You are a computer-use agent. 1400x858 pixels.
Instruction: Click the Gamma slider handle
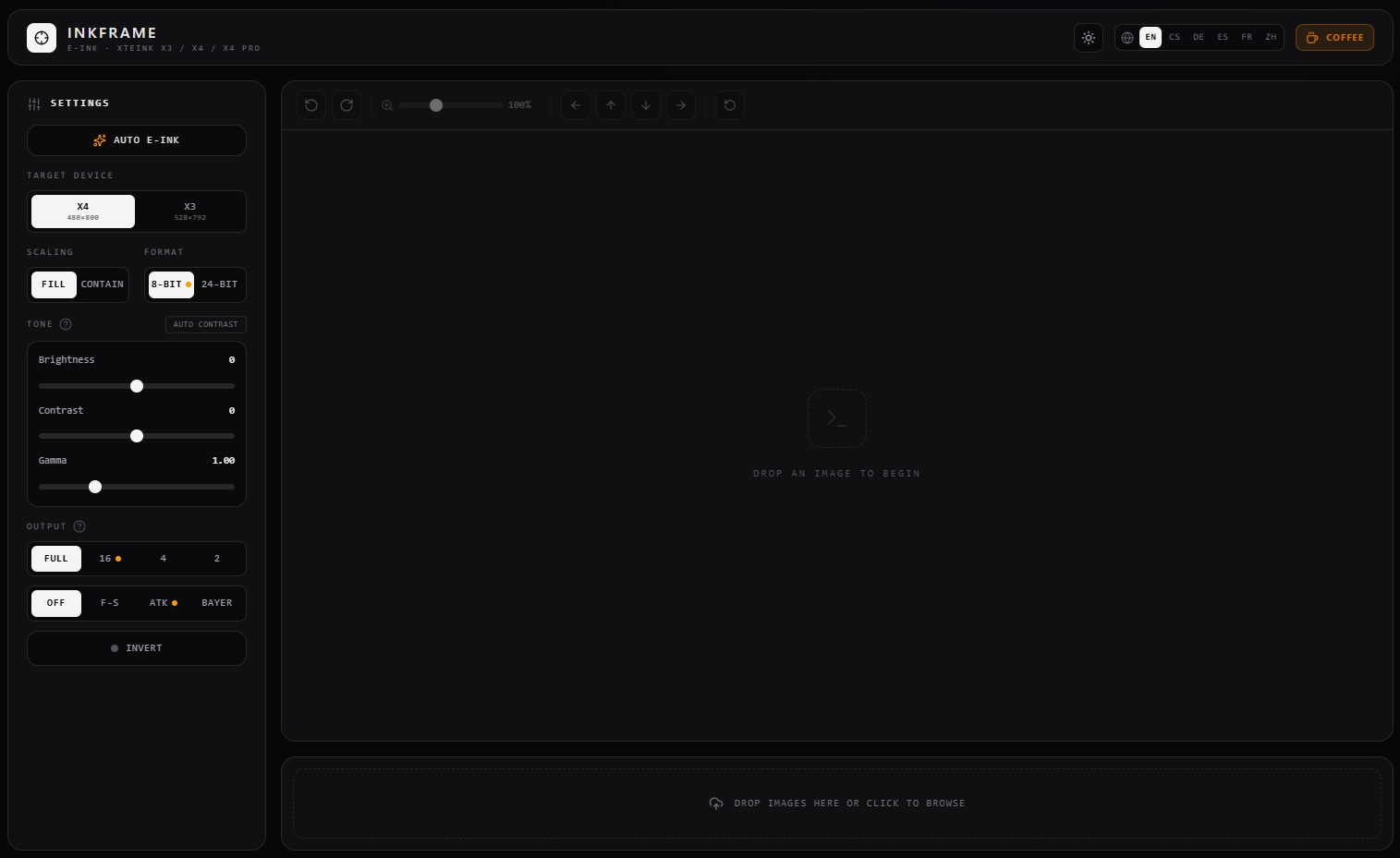click(x=95, y=487)
